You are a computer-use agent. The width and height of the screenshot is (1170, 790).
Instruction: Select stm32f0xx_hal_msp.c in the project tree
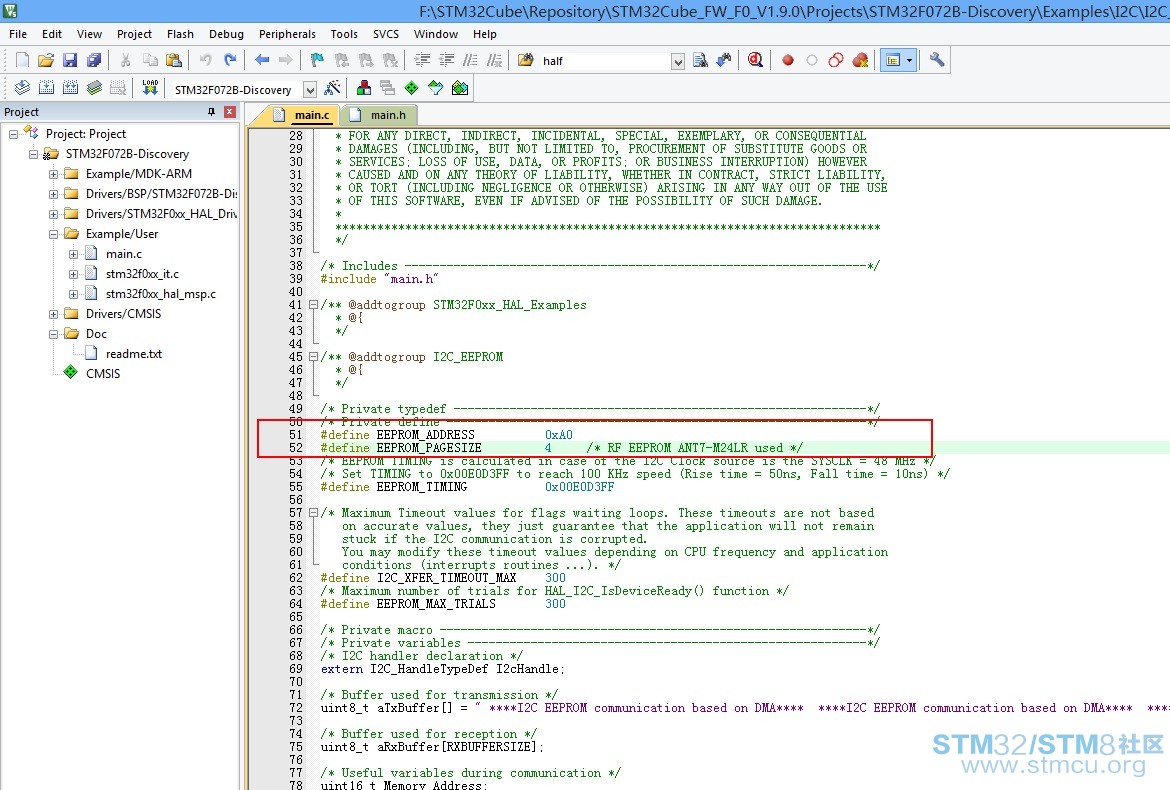pyautogui.click(x=160, y=294)
